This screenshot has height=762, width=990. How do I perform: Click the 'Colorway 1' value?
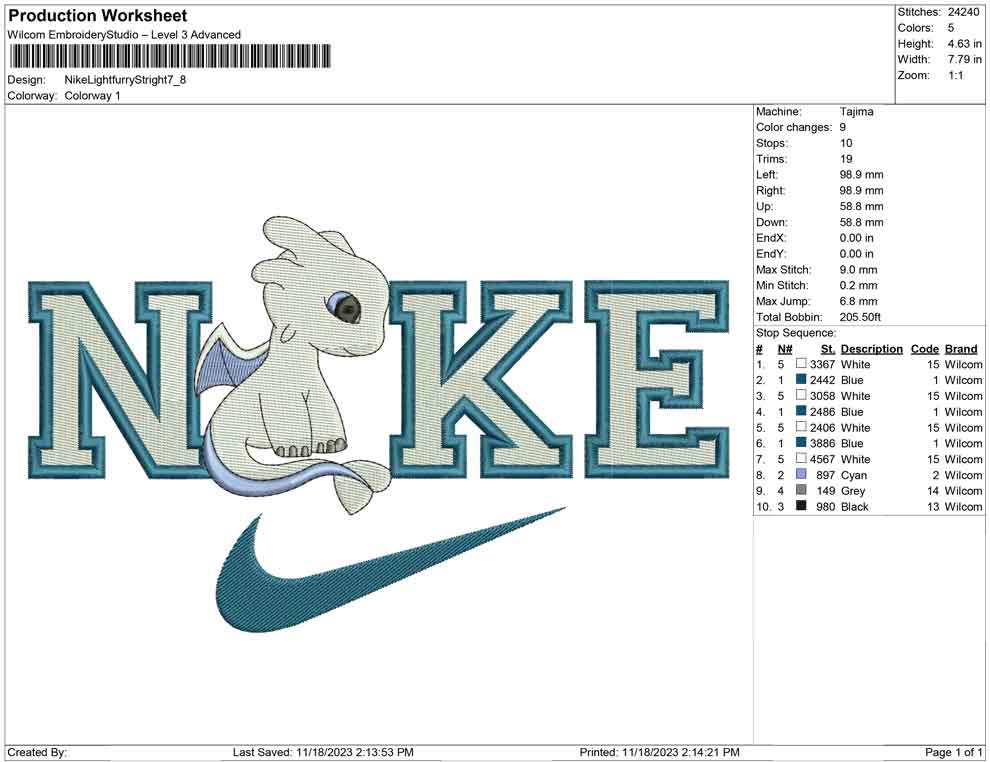pos(92,96)
